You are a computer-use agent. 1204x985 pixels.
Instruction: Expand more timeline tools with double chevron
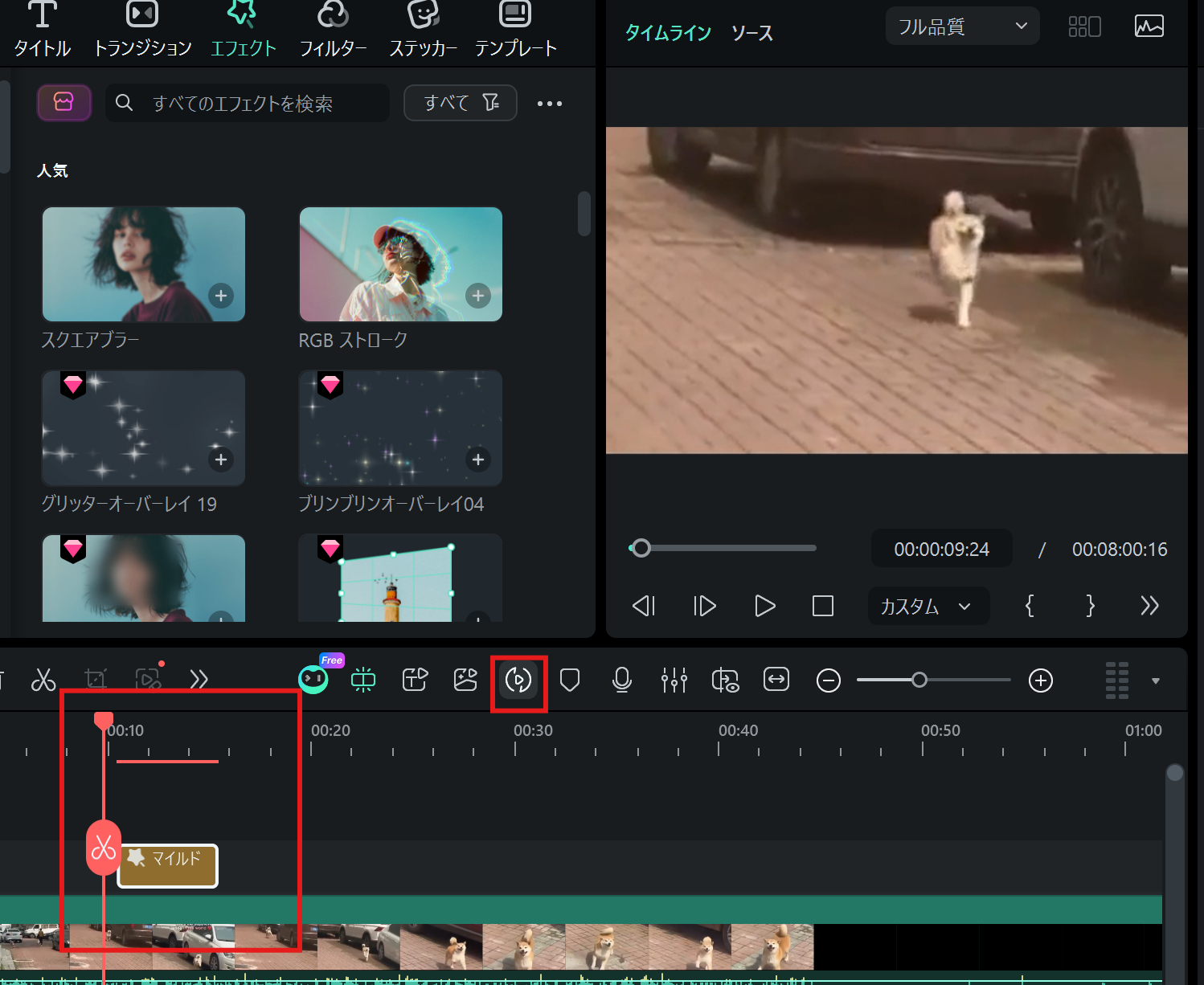[199, 680]
